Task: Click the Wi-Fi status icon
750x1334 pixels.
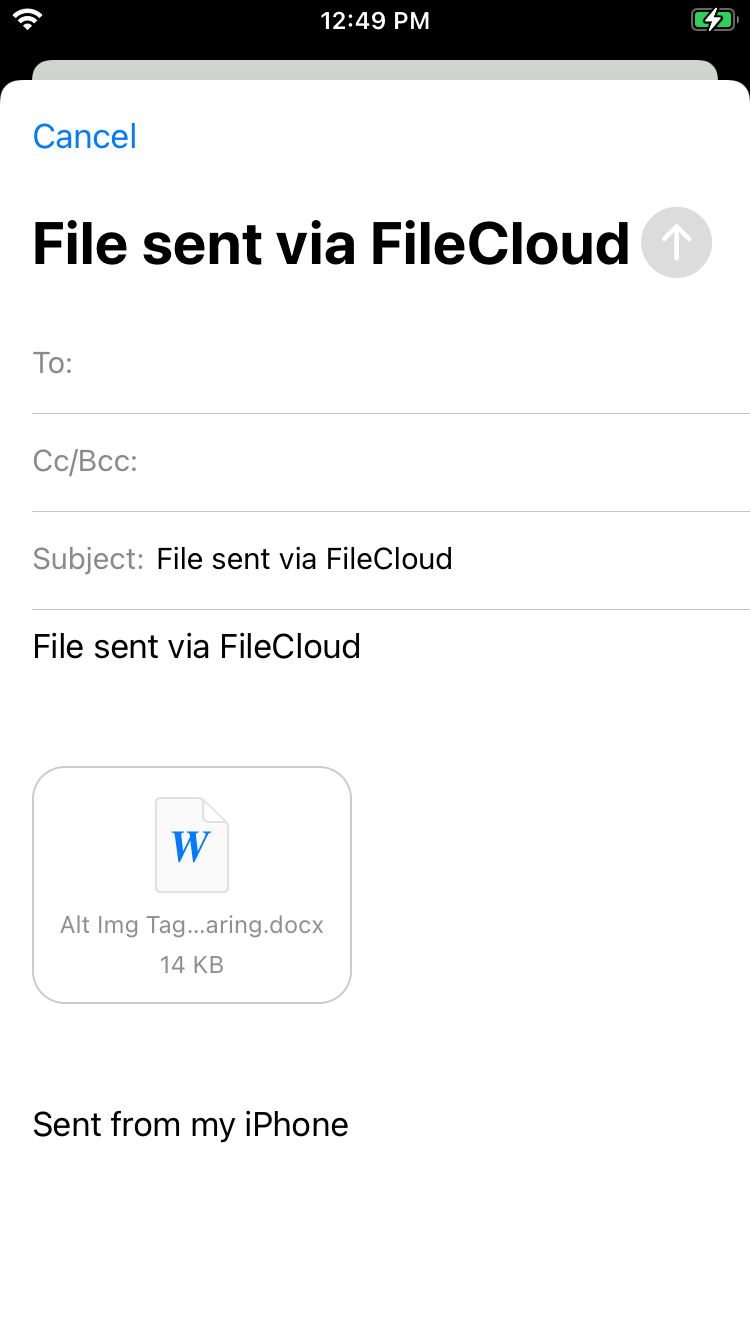Action: (x=29, y=20)
